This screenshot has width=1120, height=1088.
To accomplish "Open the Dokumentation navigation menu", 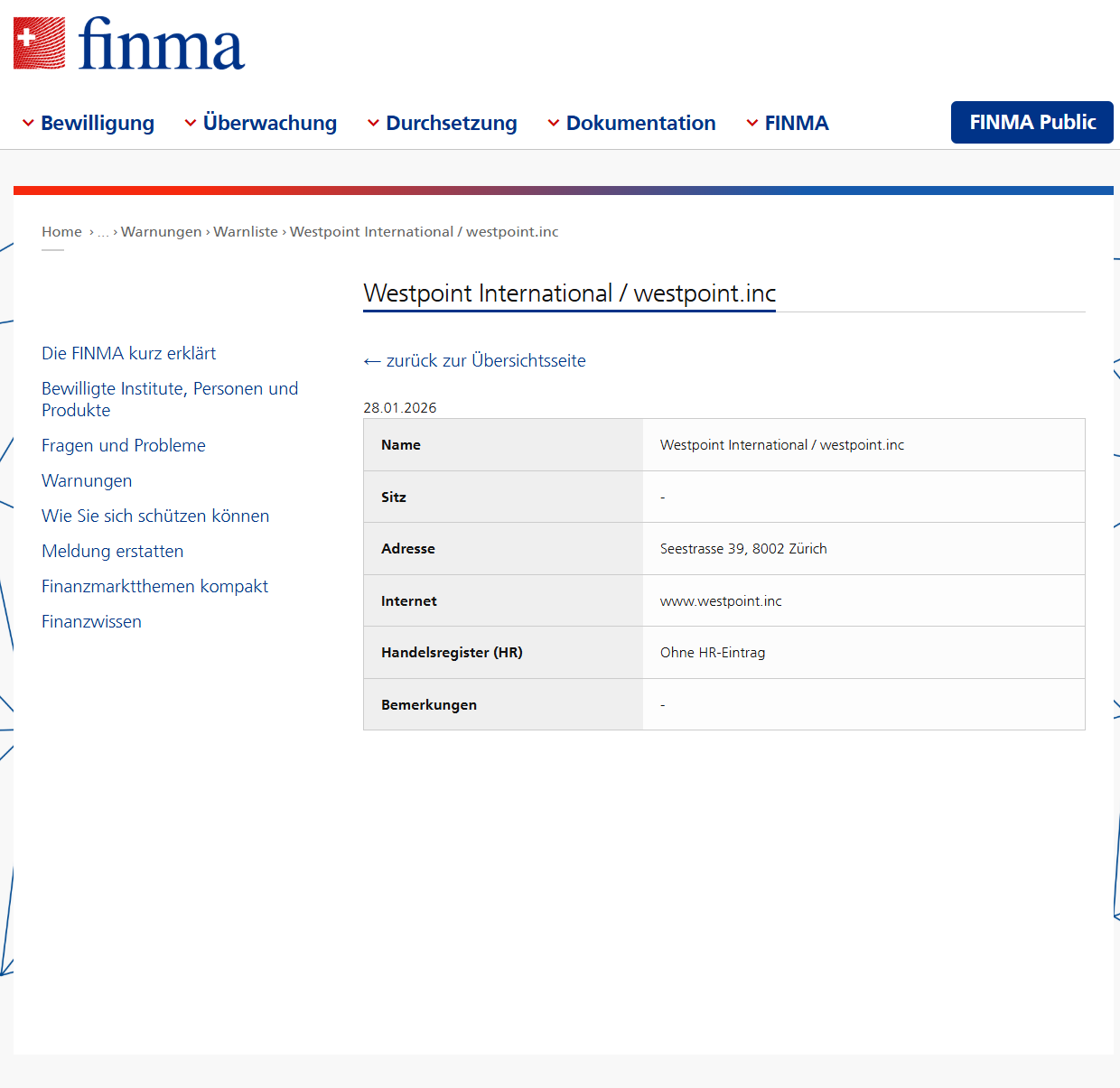I will (641, 123).
